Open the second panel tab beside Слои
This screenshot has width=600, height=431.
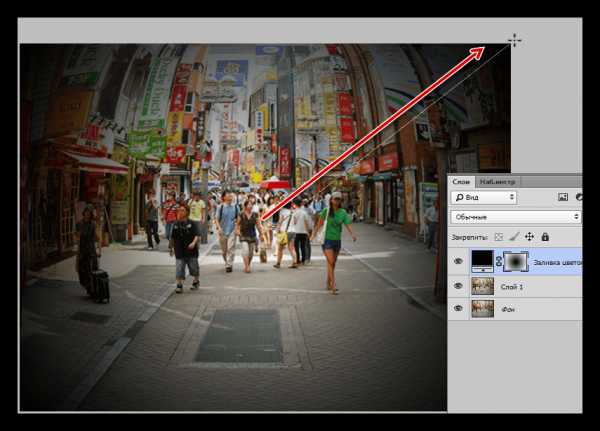click(497, 182)
